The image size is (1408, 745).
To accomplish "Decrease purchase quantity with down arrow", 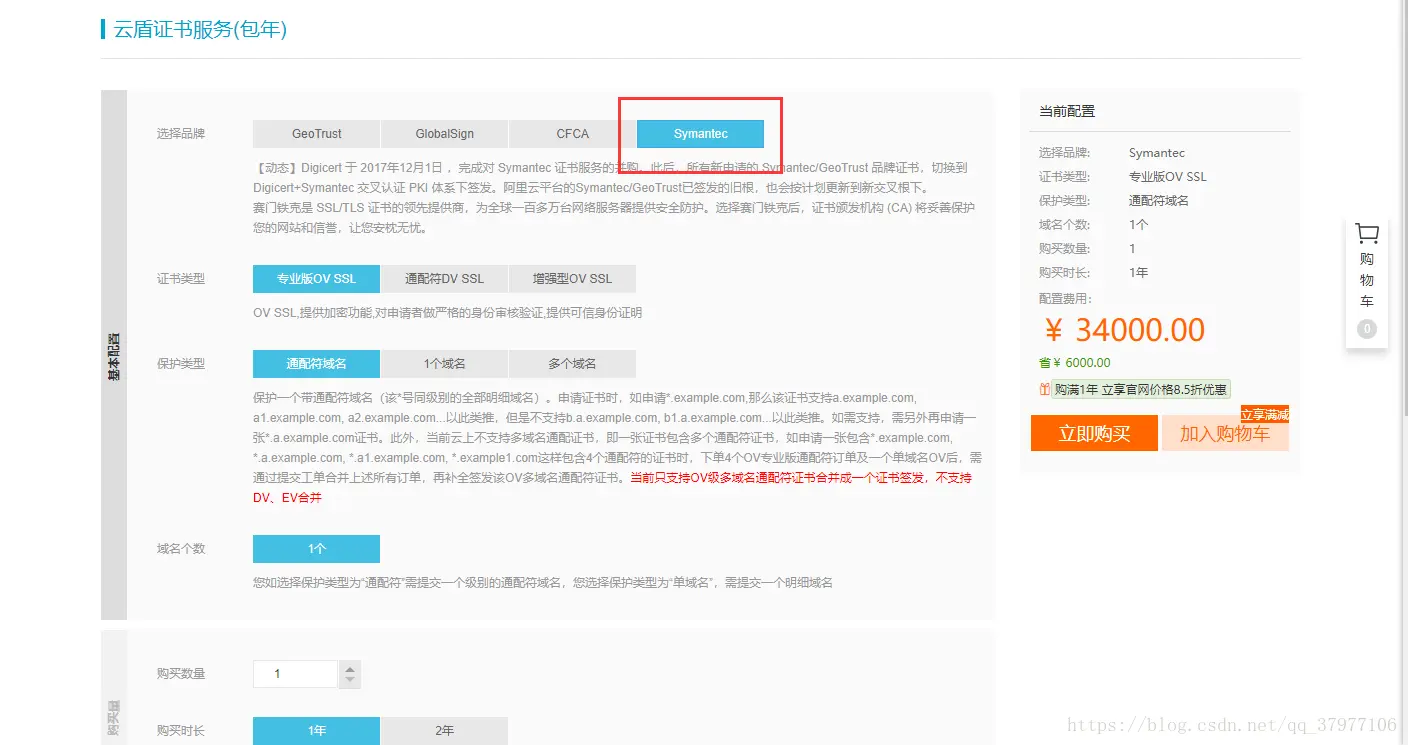I will click(x=349, y=681).
